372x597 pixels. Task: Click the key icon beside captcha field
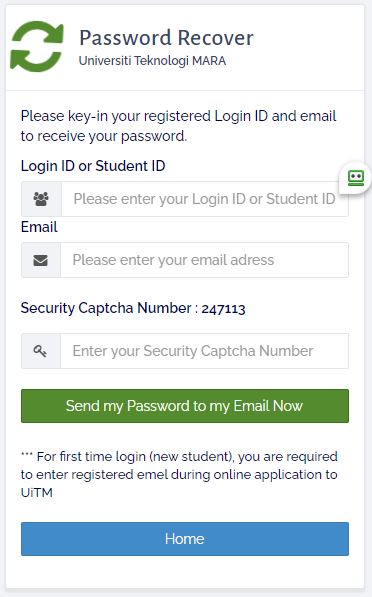(x=40, y=351)
